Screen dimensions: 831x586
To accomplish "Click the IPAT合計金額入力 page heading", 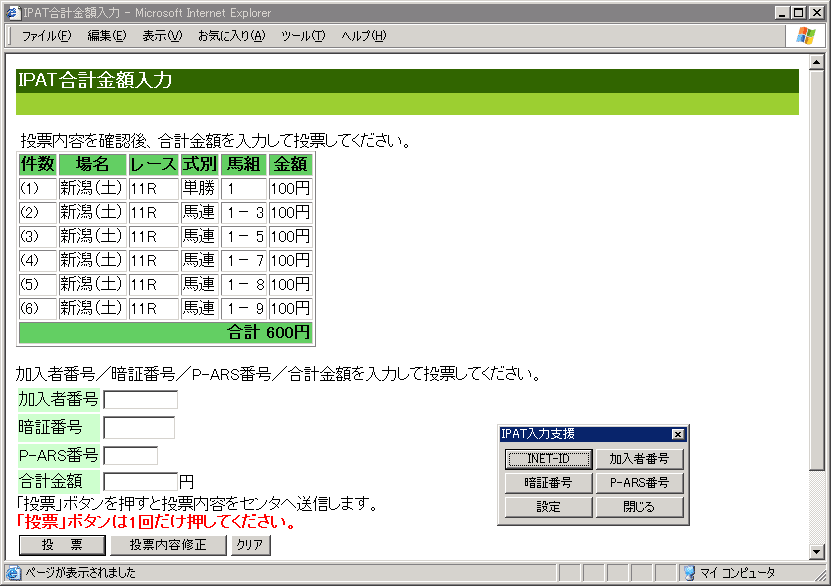I will click(x=95, y=81).
